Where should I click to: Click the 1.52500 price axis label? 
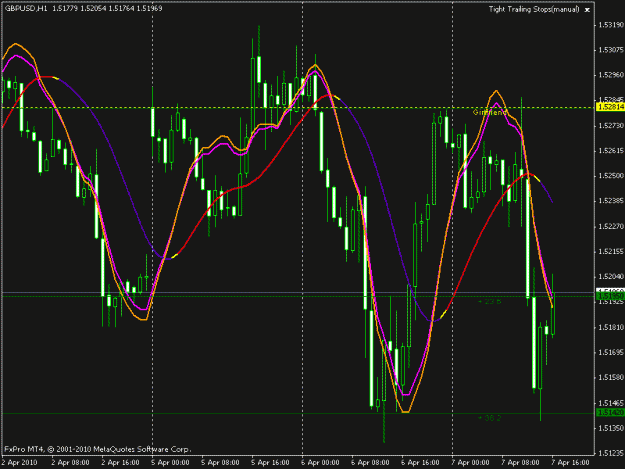click(x=611, y=176)
